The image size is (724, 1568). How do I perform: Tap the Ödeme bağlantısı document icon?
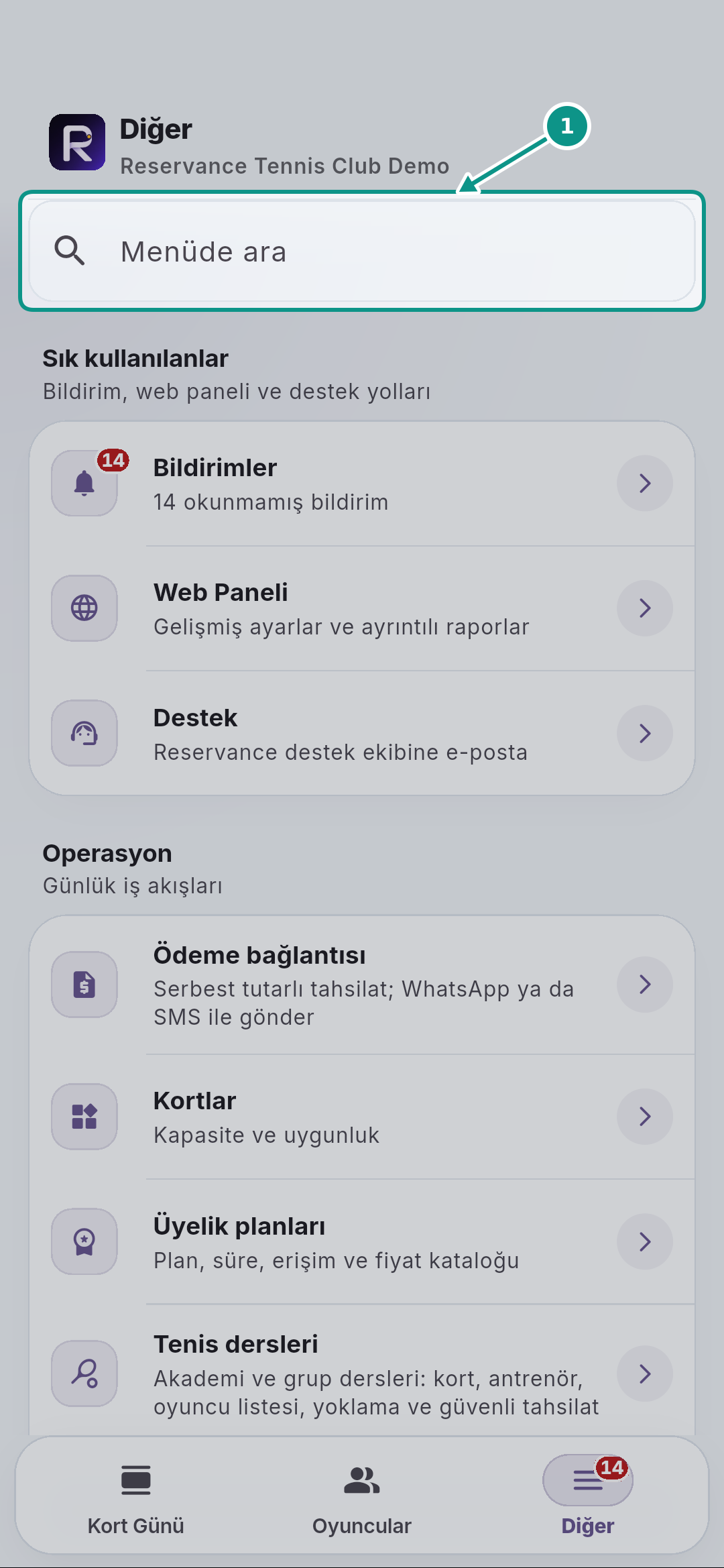(84, 985)
